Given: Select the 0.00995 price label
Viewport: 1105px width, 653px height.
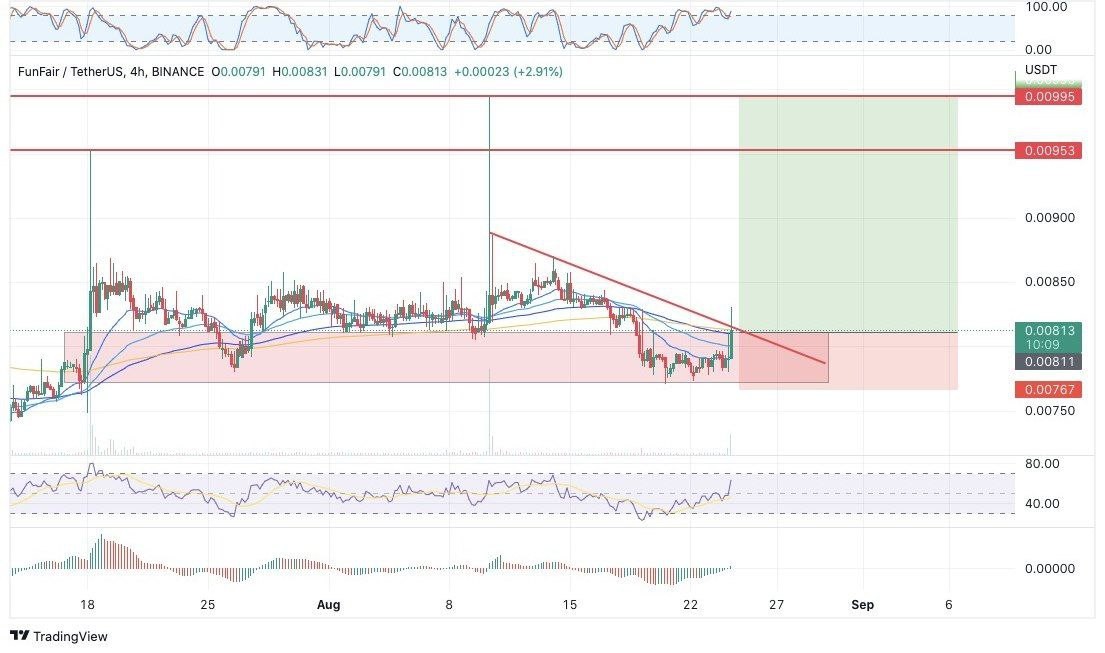Looking at the screenshot, I should pos(1048,97).
